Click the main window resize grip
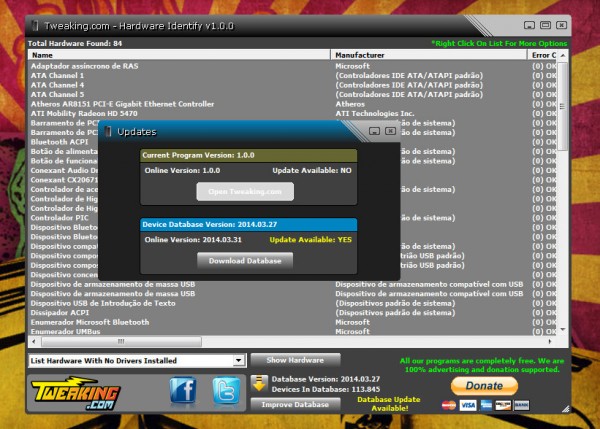 (x=566, y=409)
